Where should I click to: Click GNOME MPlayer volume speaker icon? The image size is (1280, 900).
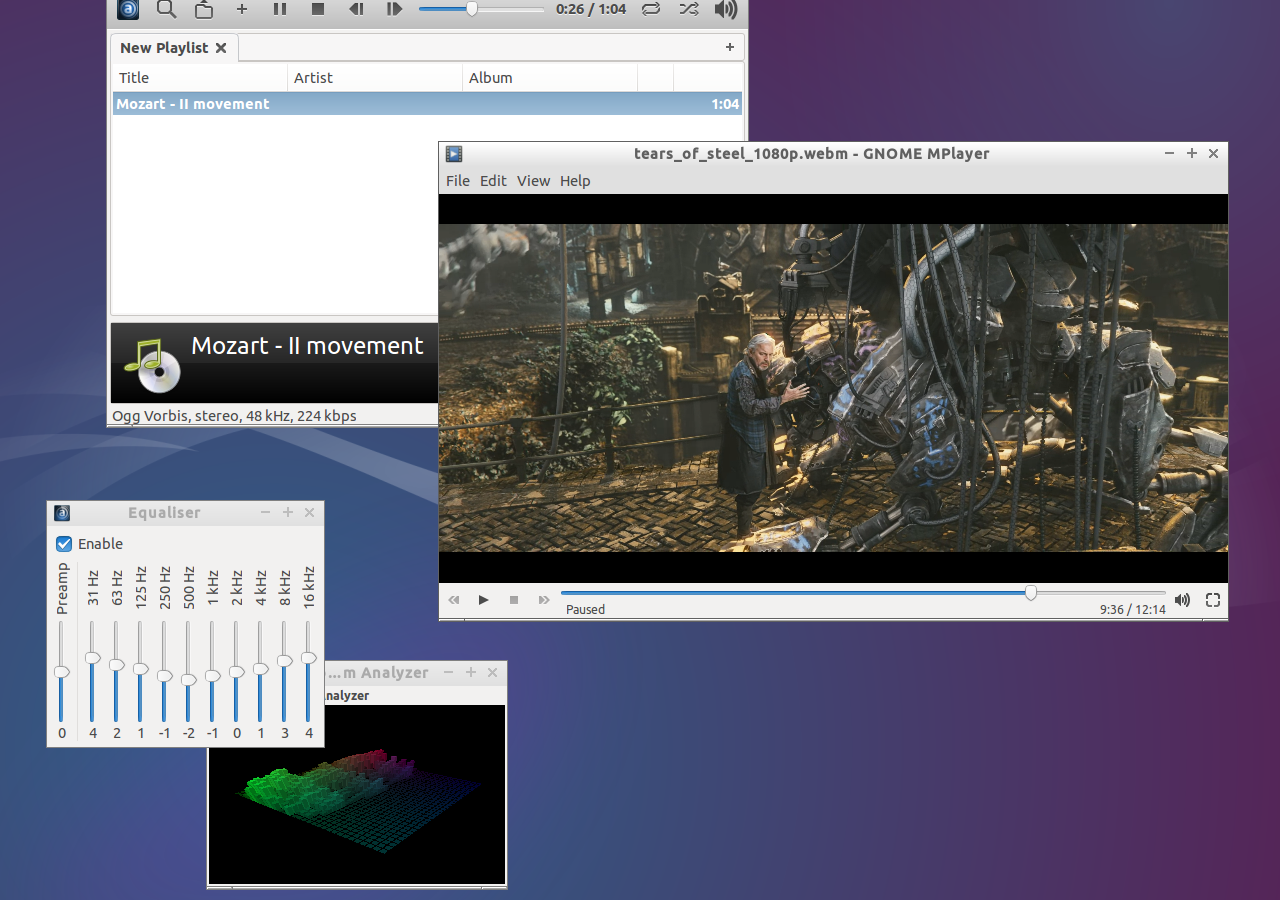click(x=1183, y=600)
